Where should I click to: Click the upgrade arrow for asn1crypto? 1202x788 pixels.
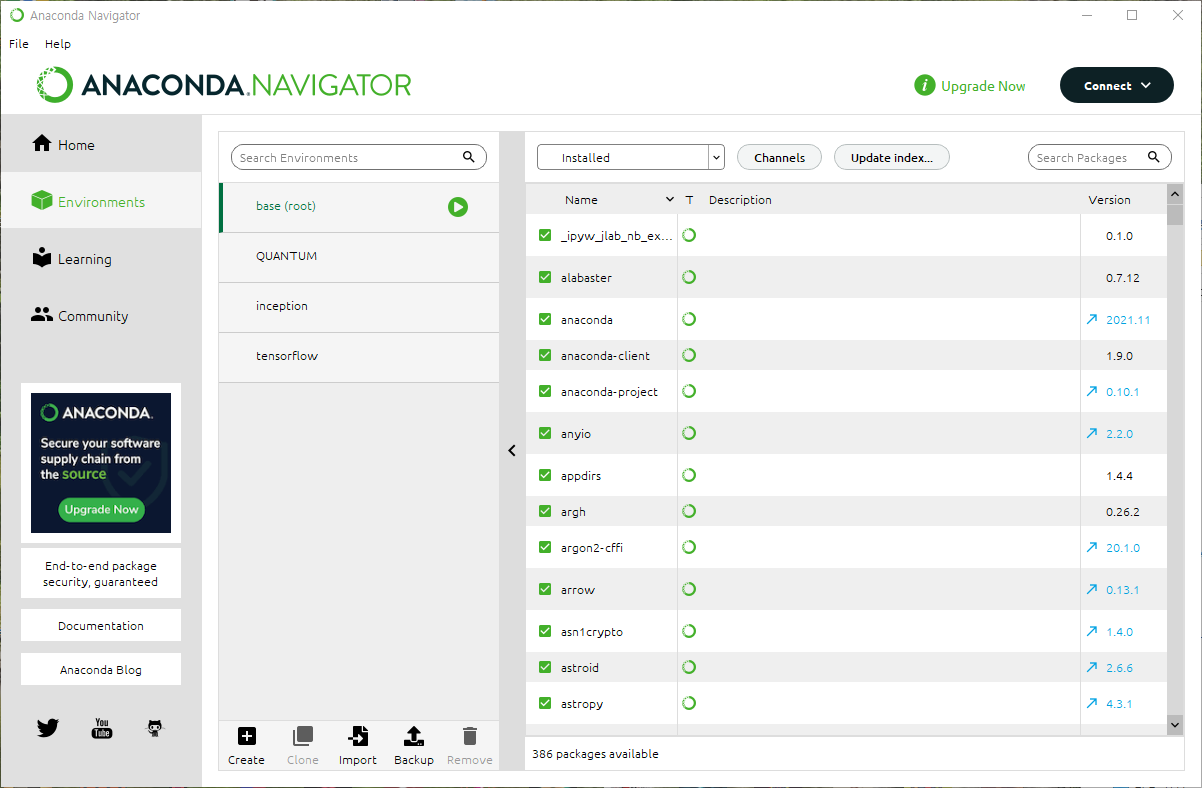(x=1091, y=631)
